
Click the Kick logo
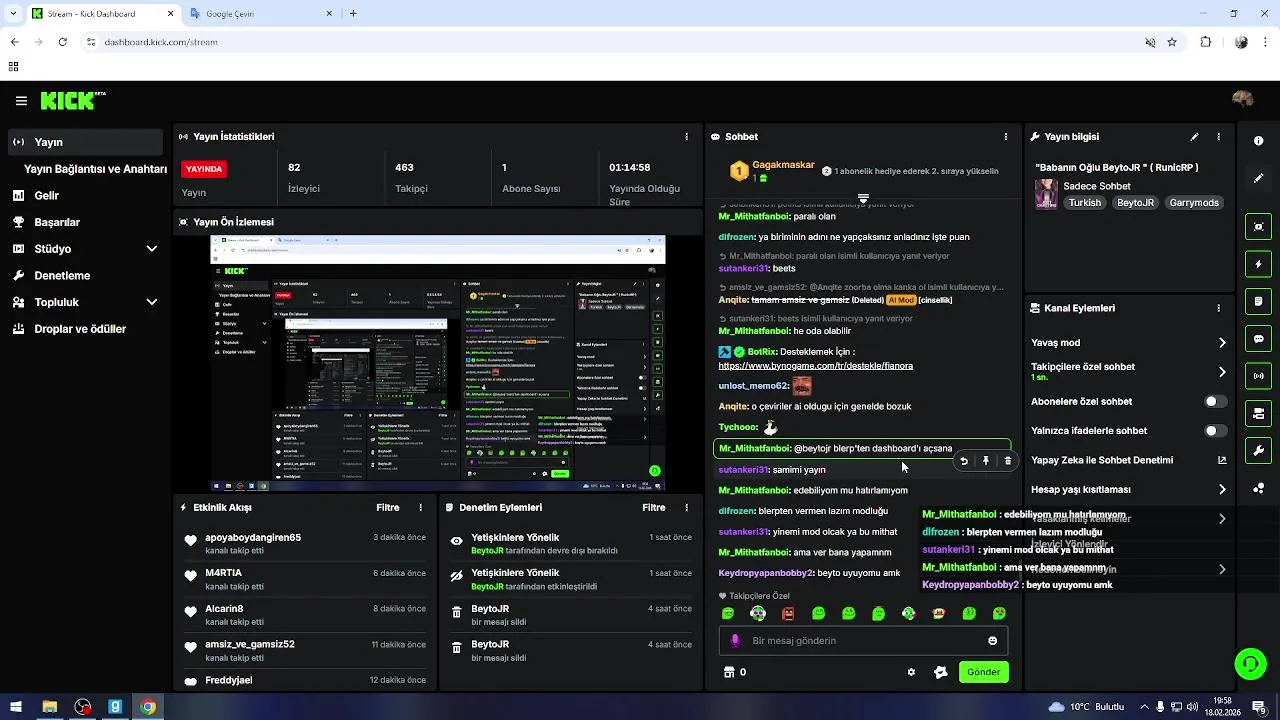[73, 100]
